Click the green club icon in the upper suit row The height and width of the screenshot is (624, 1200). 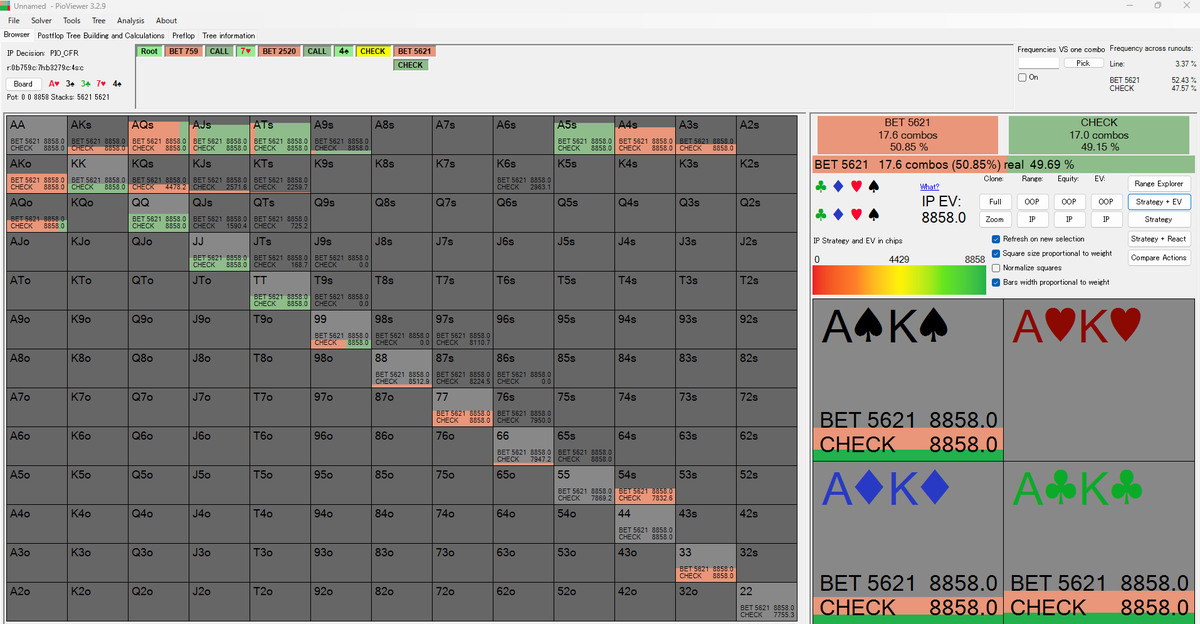click(x=821, y=187)
